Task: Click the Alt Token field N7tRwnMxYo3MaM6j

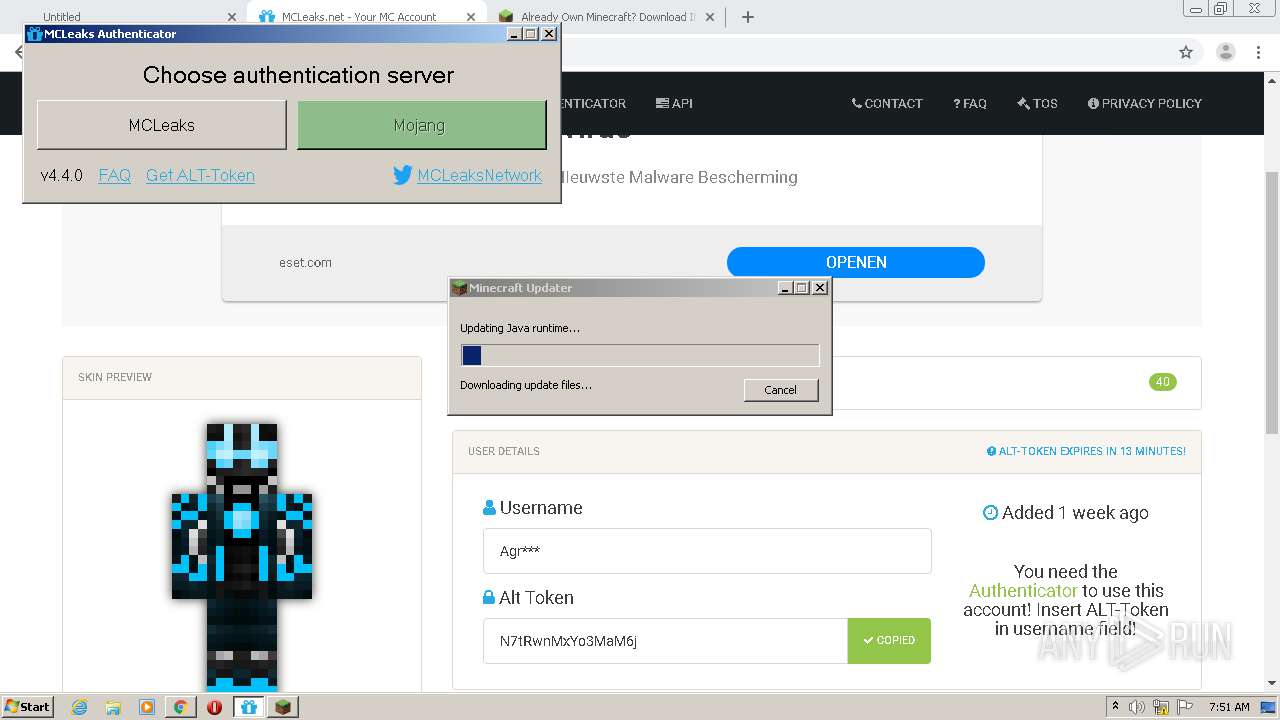Action: pos(665,641)
